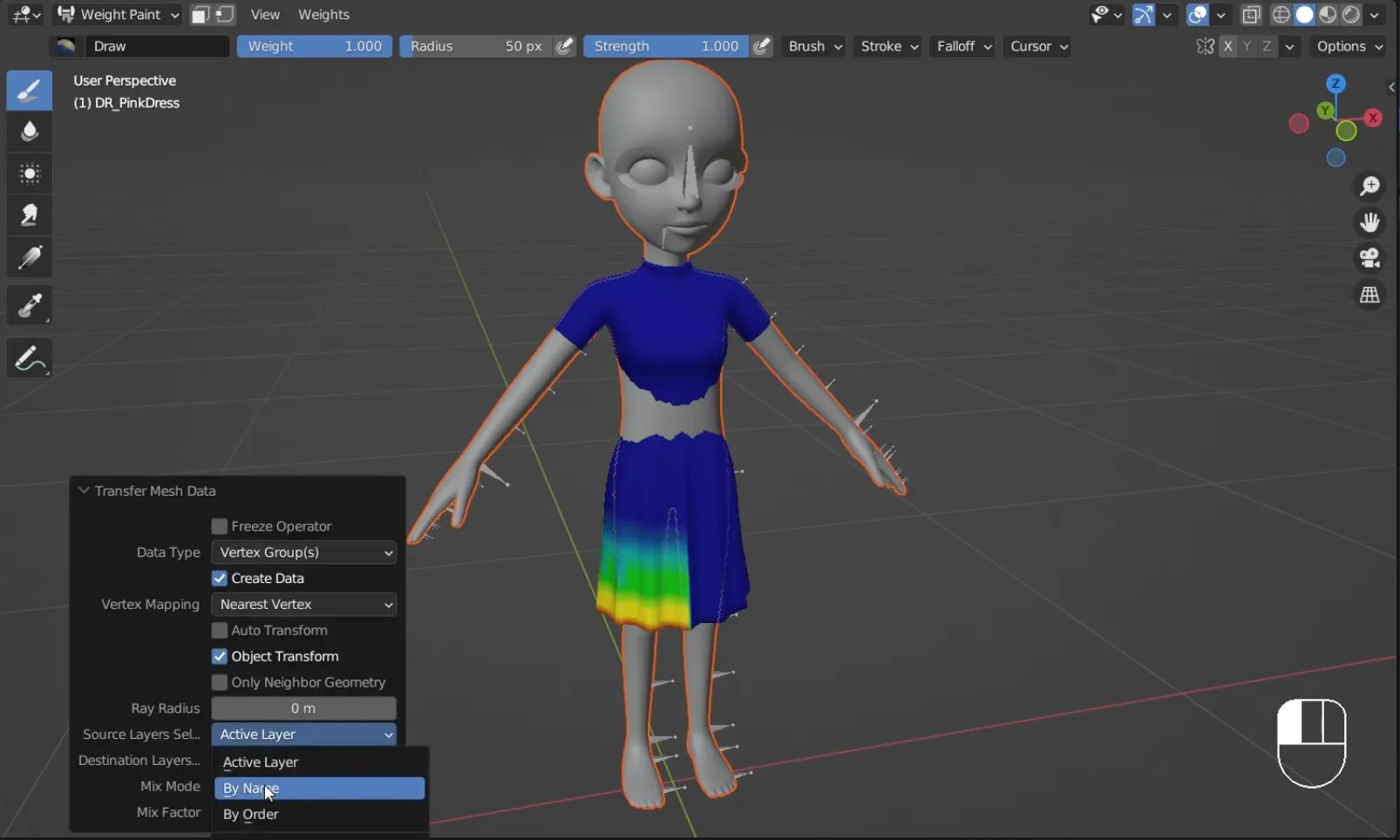Toggle X axis symmetry
Viewport: 1400px width, 840px height.
tap(1228, 46)
